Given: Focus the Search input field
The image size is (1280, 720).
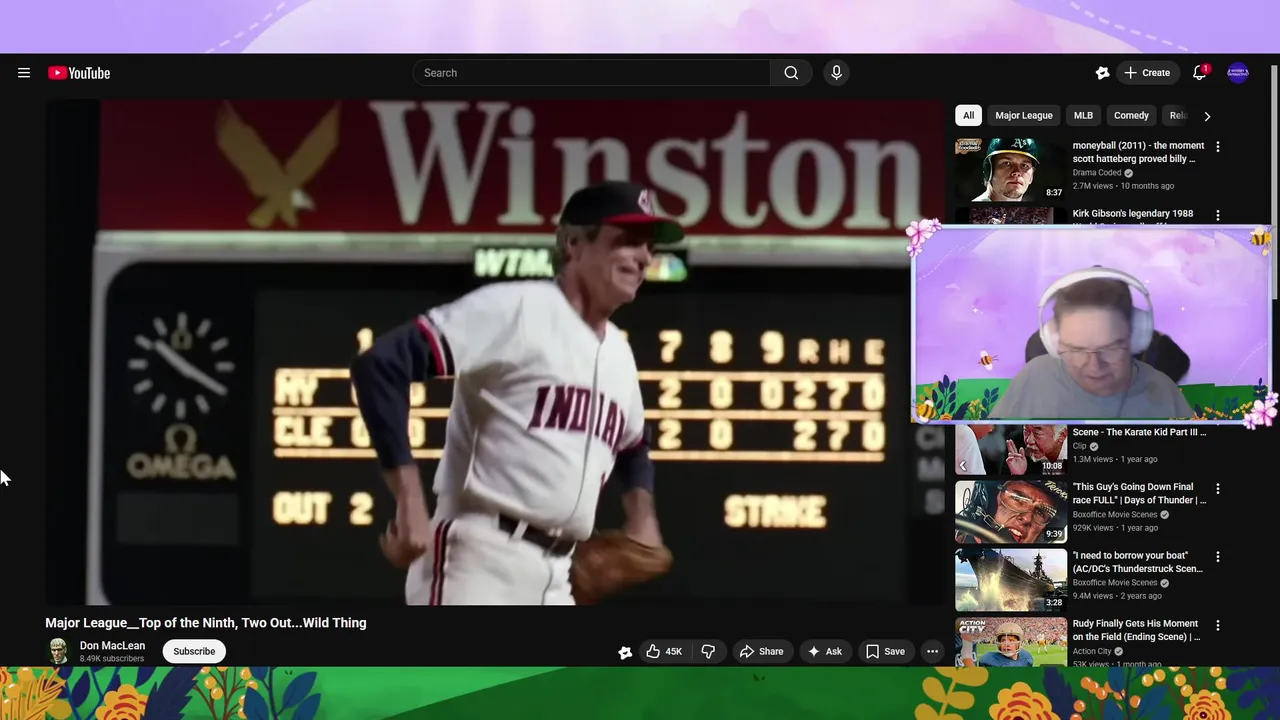Looking at the screenshot, I should click(591, 73).
